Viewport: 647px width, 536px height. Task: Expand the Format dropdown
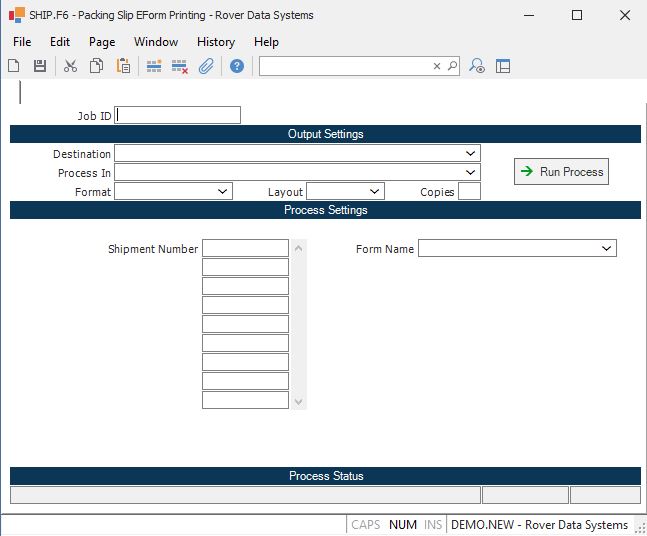click(222, 191)
